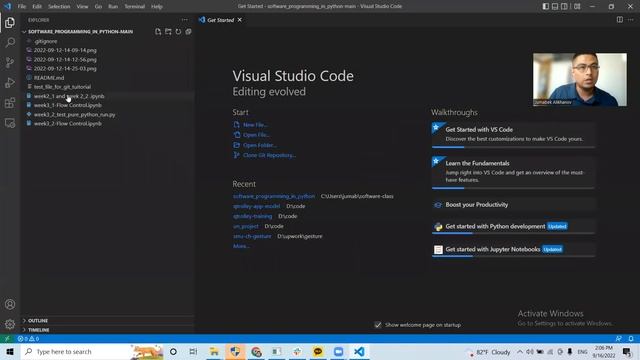Open the README.md file
This screenshot has width=640, height=360.
pos(49,78)
